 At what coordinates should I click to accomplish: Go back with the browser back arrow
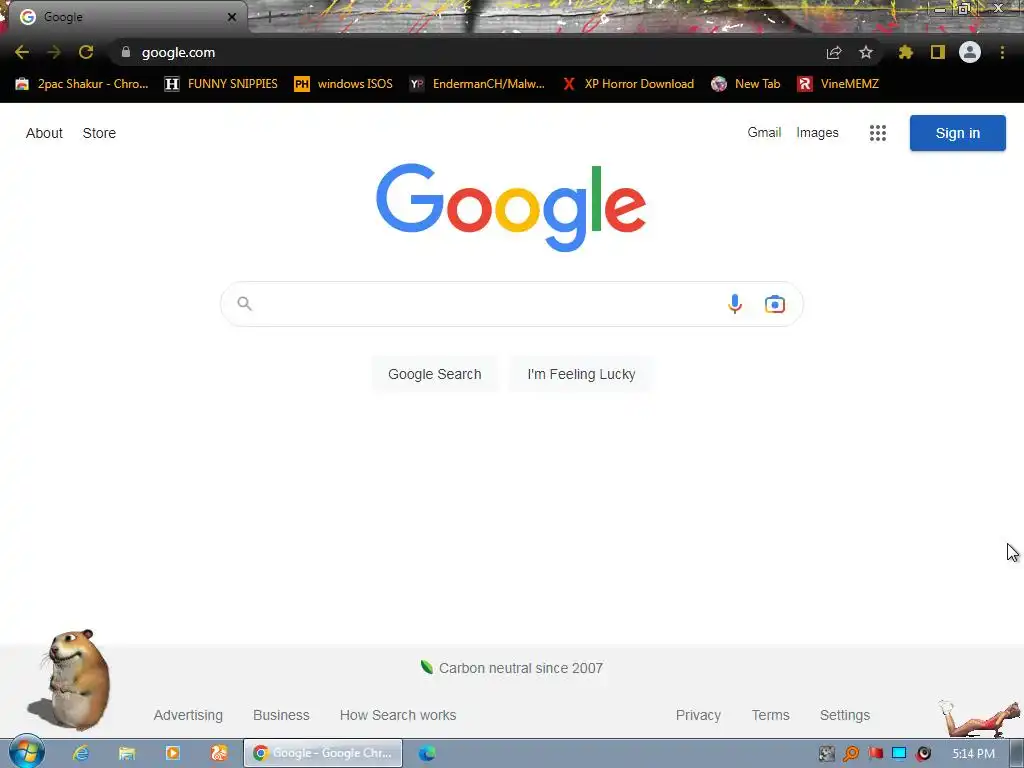click(22, 52)
